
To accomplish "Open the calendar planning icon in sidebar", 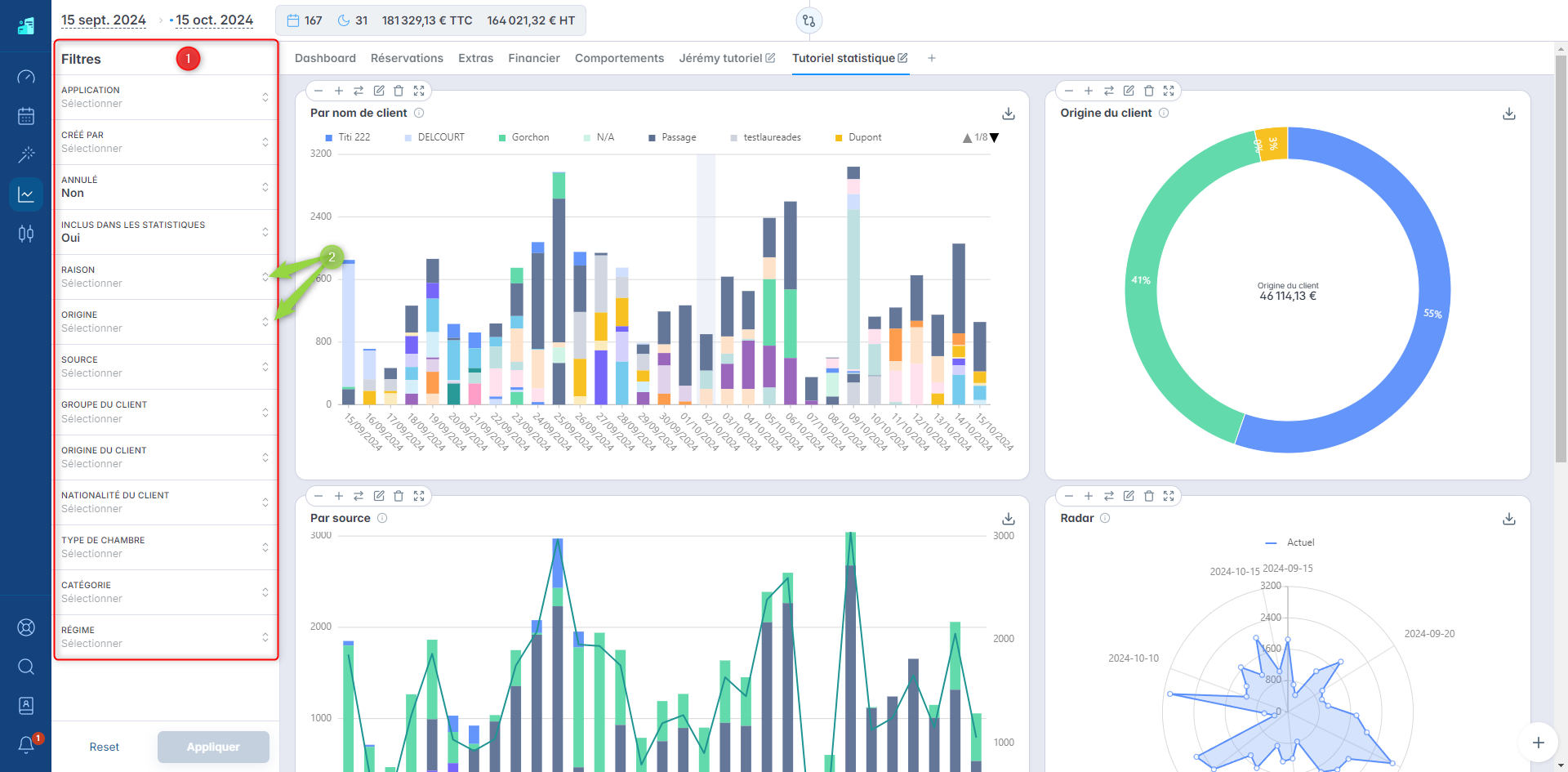I will 26,116.
